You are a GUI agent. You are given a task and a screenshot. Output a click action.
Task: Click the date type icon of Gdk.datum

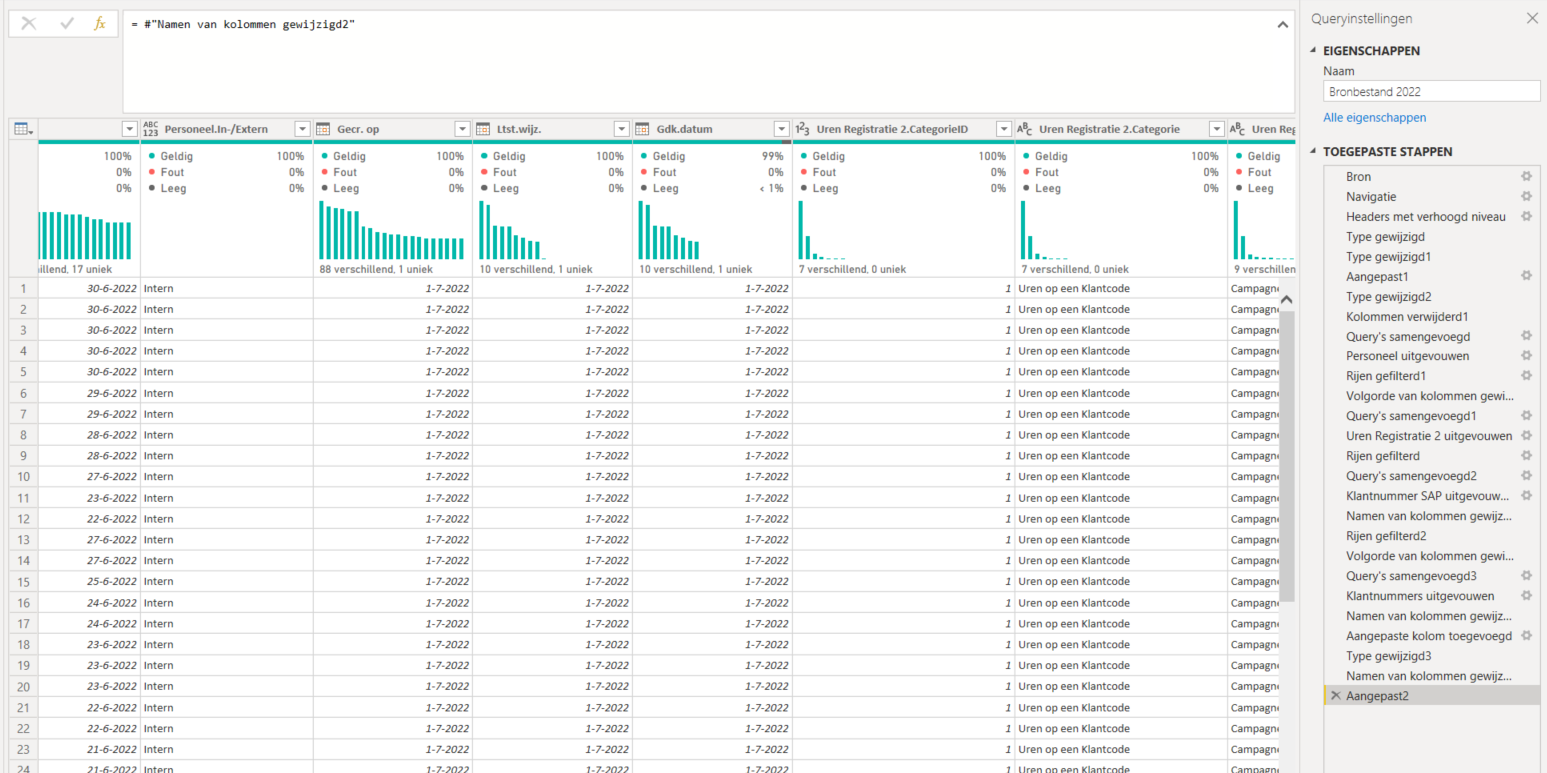[643, 129]
